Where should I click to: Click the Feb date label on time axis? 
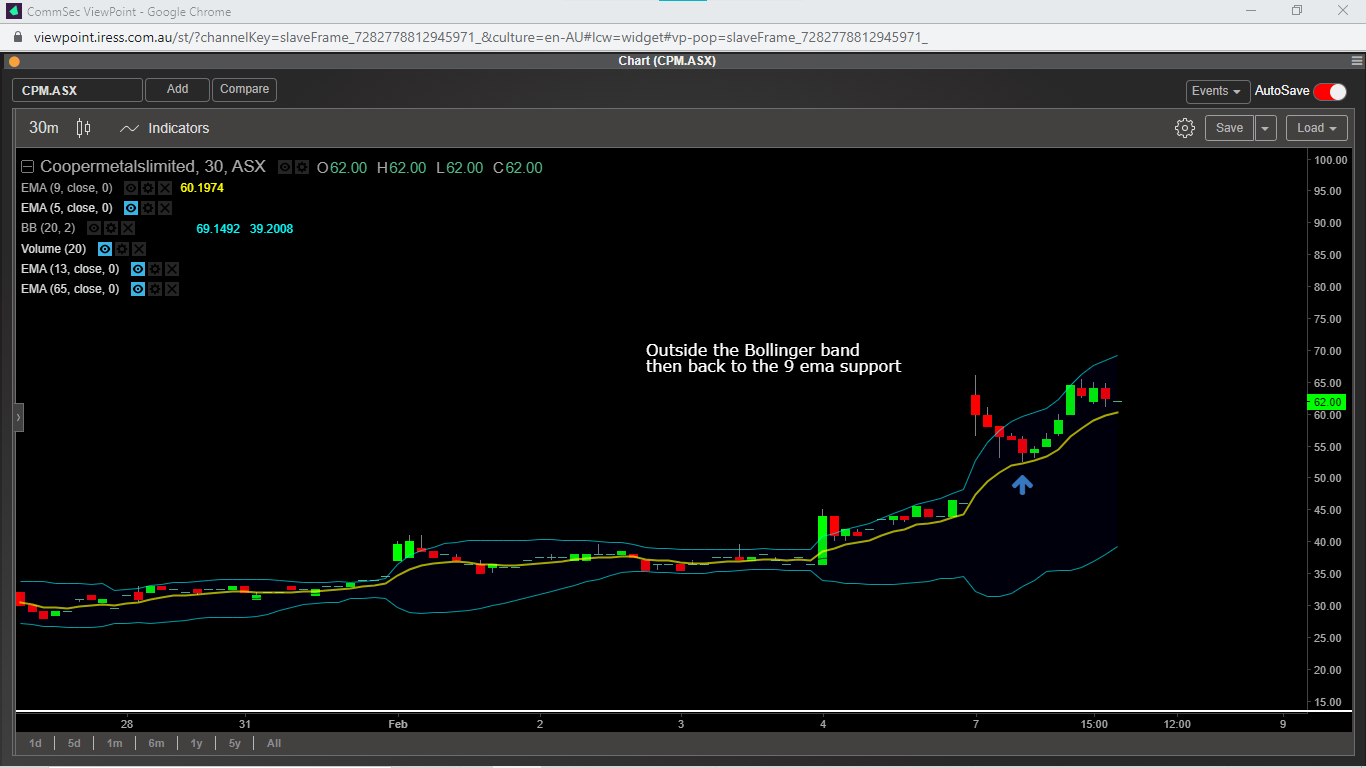click(x=398, y=724)
